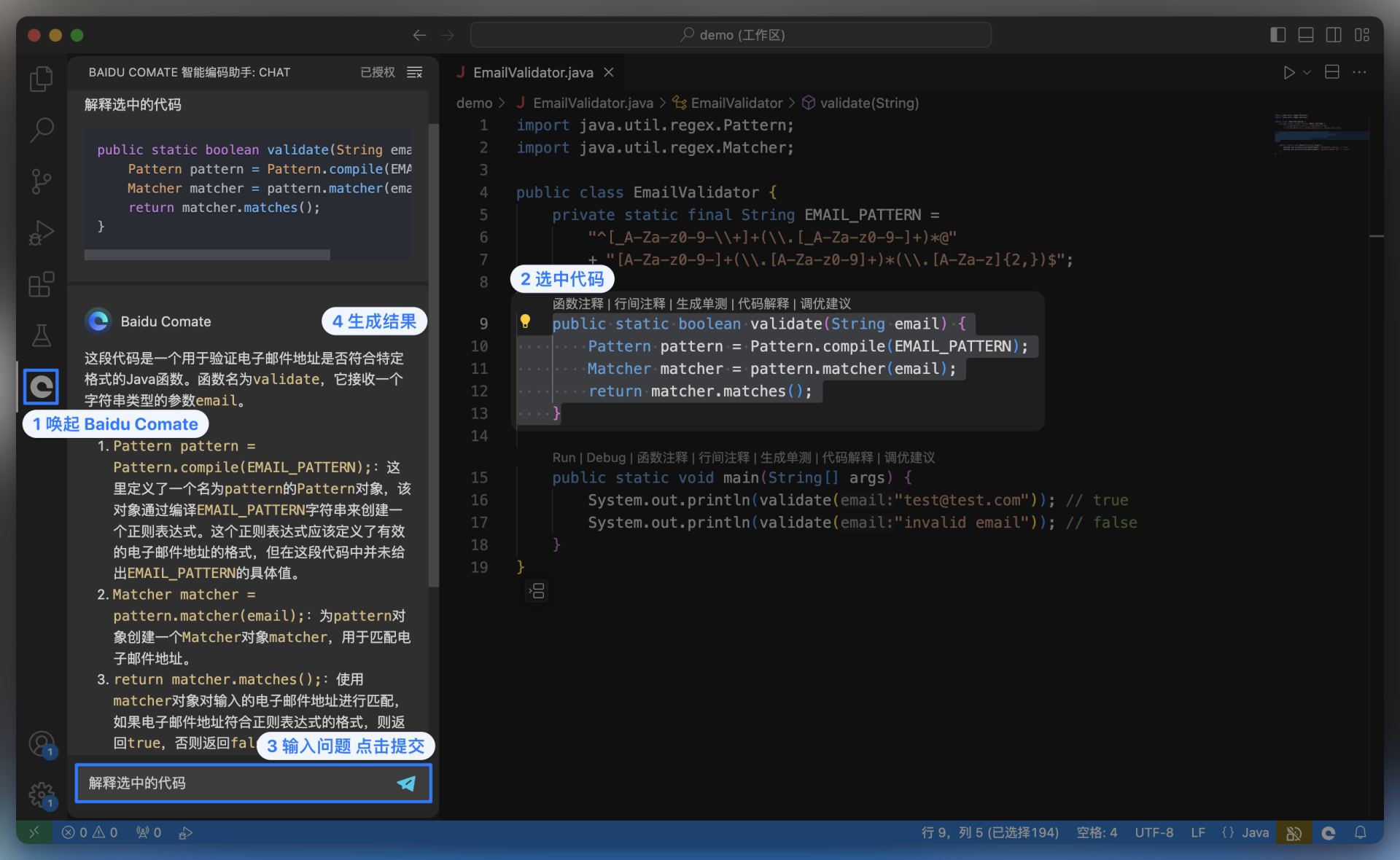Screen dimensions: 1400x860
Task: Select the EmailValidator.java editor tab
Action: (533, 72)
